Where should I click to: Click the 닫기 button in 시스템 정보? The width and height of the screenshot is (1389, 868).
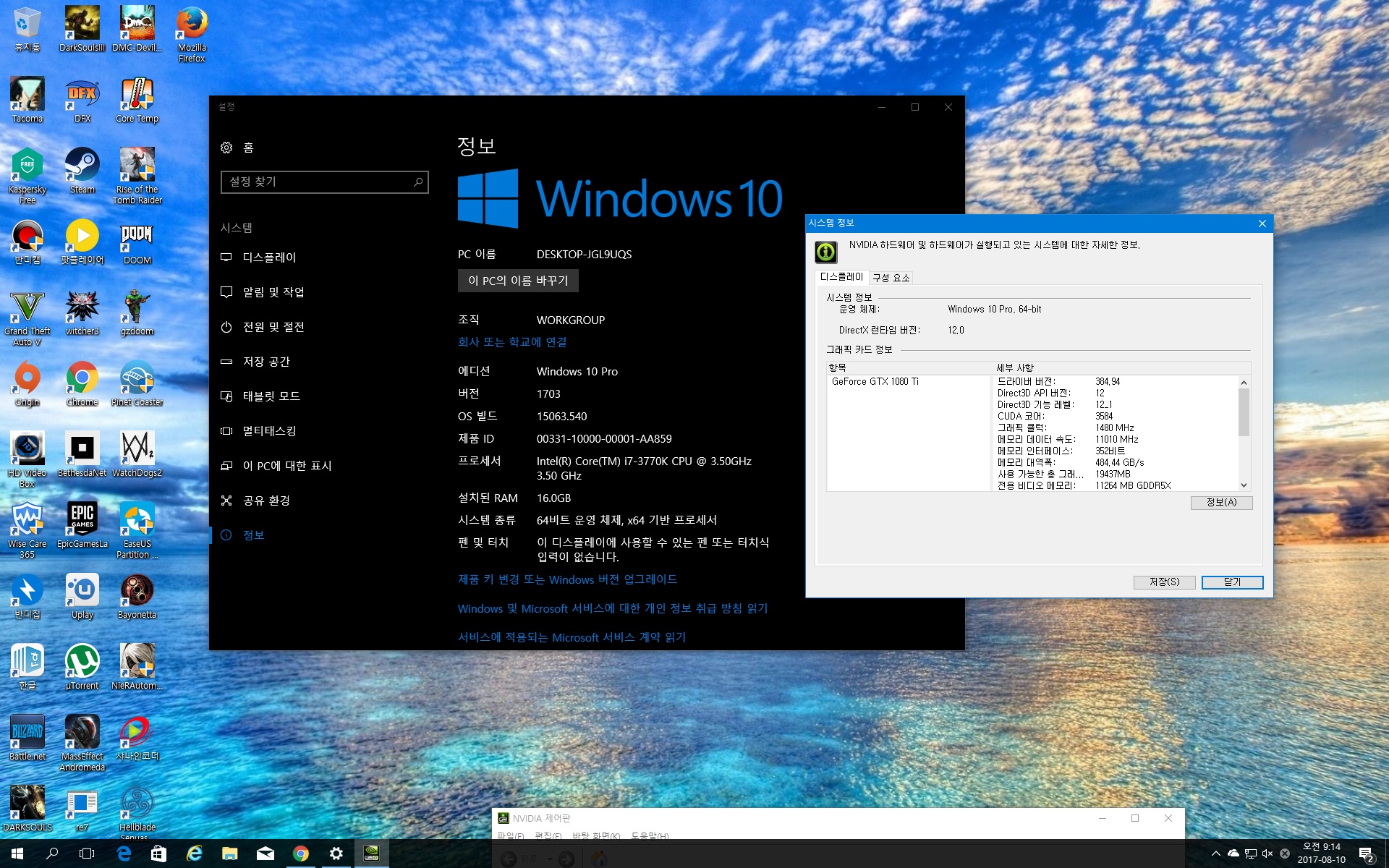(1232, 582)
